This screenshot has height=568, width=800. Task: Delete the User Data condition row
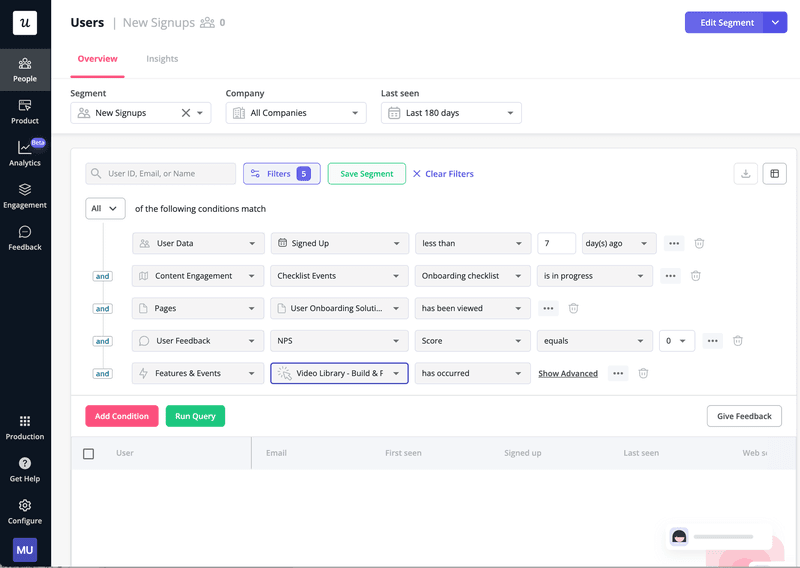[x=700, y=243]
